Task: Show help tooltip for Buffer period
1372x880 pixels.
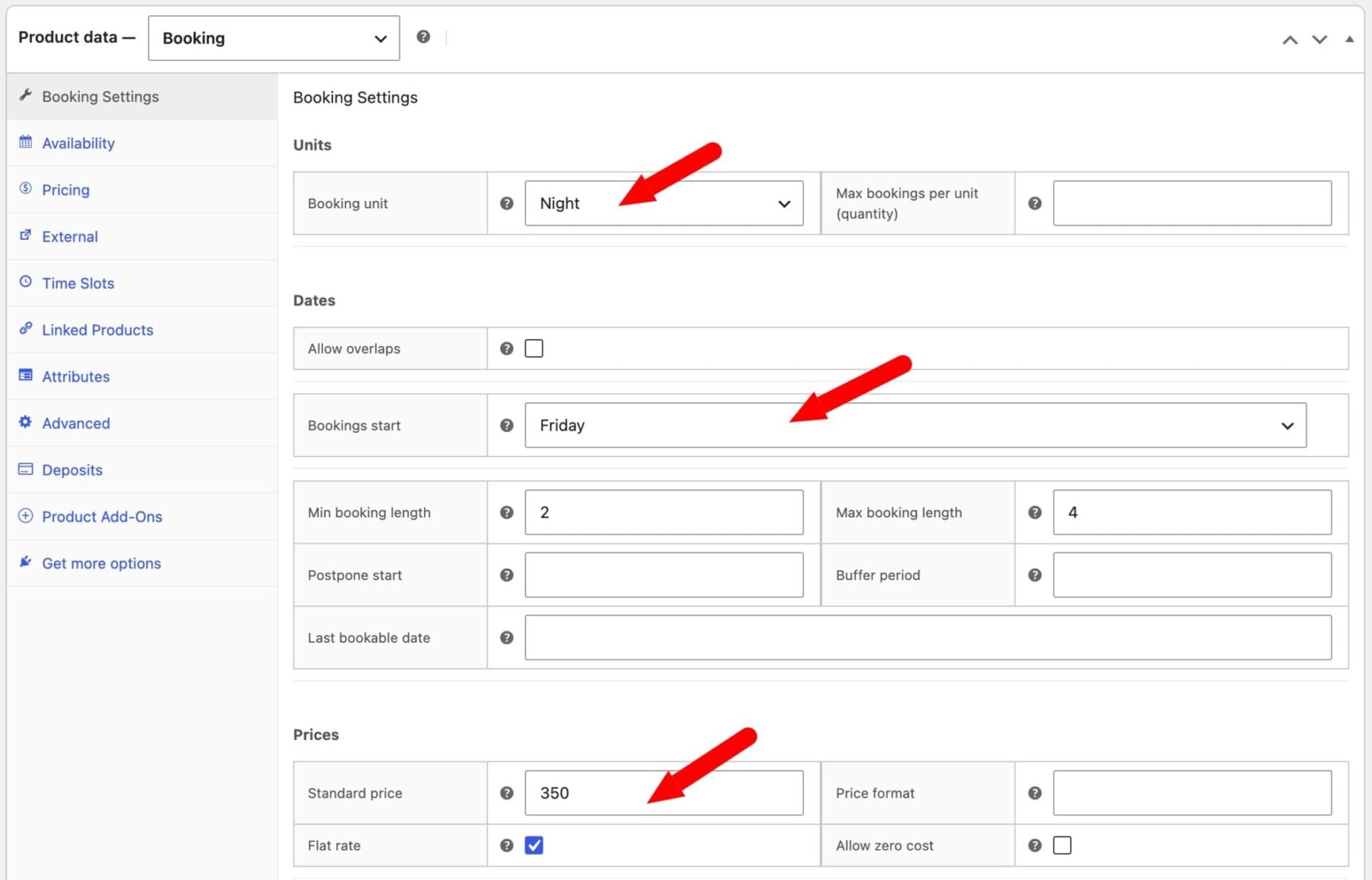Action: 1035,575
